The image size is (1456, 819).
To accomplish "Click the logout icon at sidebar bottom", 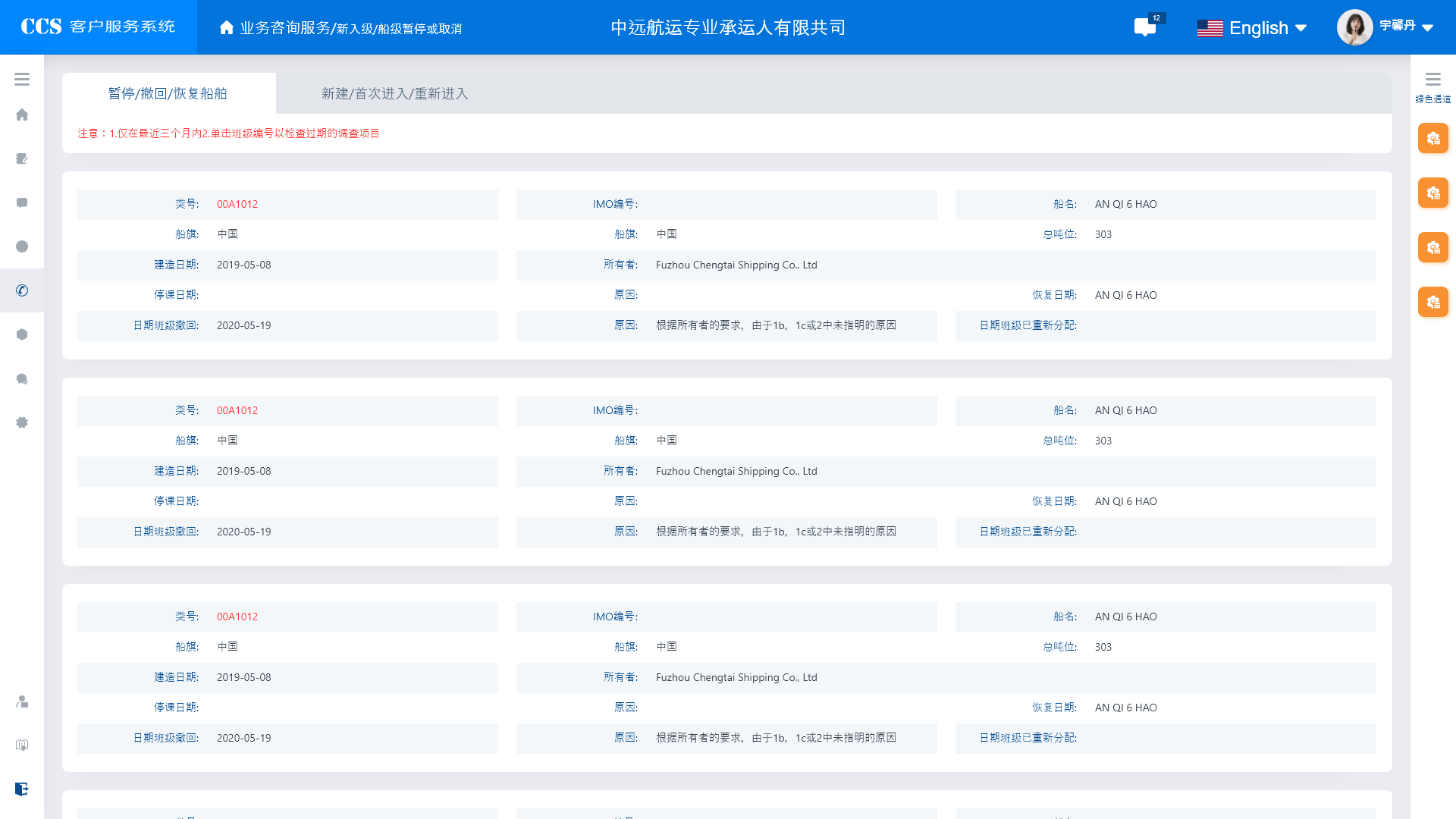I will coord(22,789).
